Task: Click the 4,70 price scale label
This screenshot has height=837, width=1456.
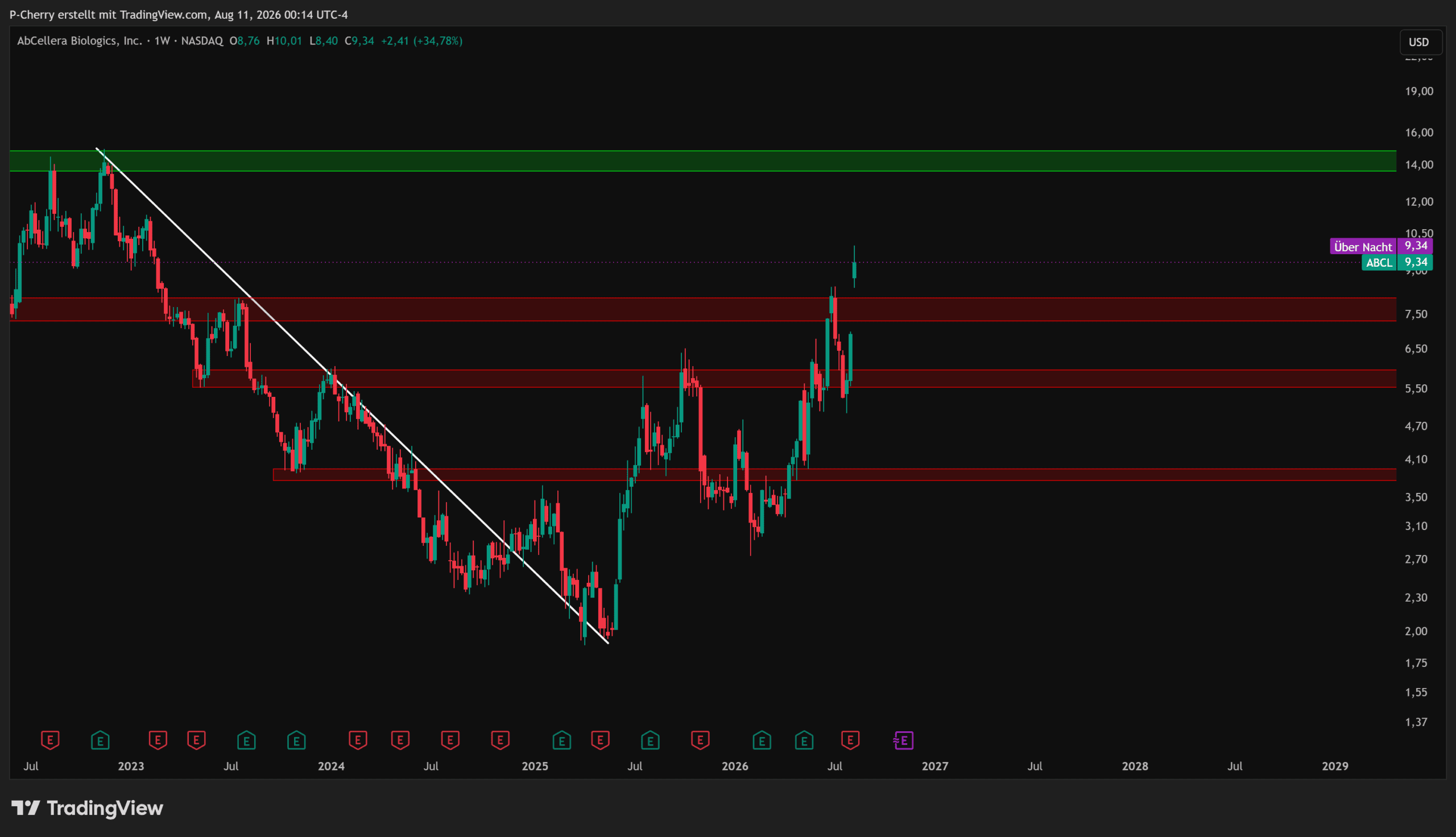Action: (x=1416, y=426)
